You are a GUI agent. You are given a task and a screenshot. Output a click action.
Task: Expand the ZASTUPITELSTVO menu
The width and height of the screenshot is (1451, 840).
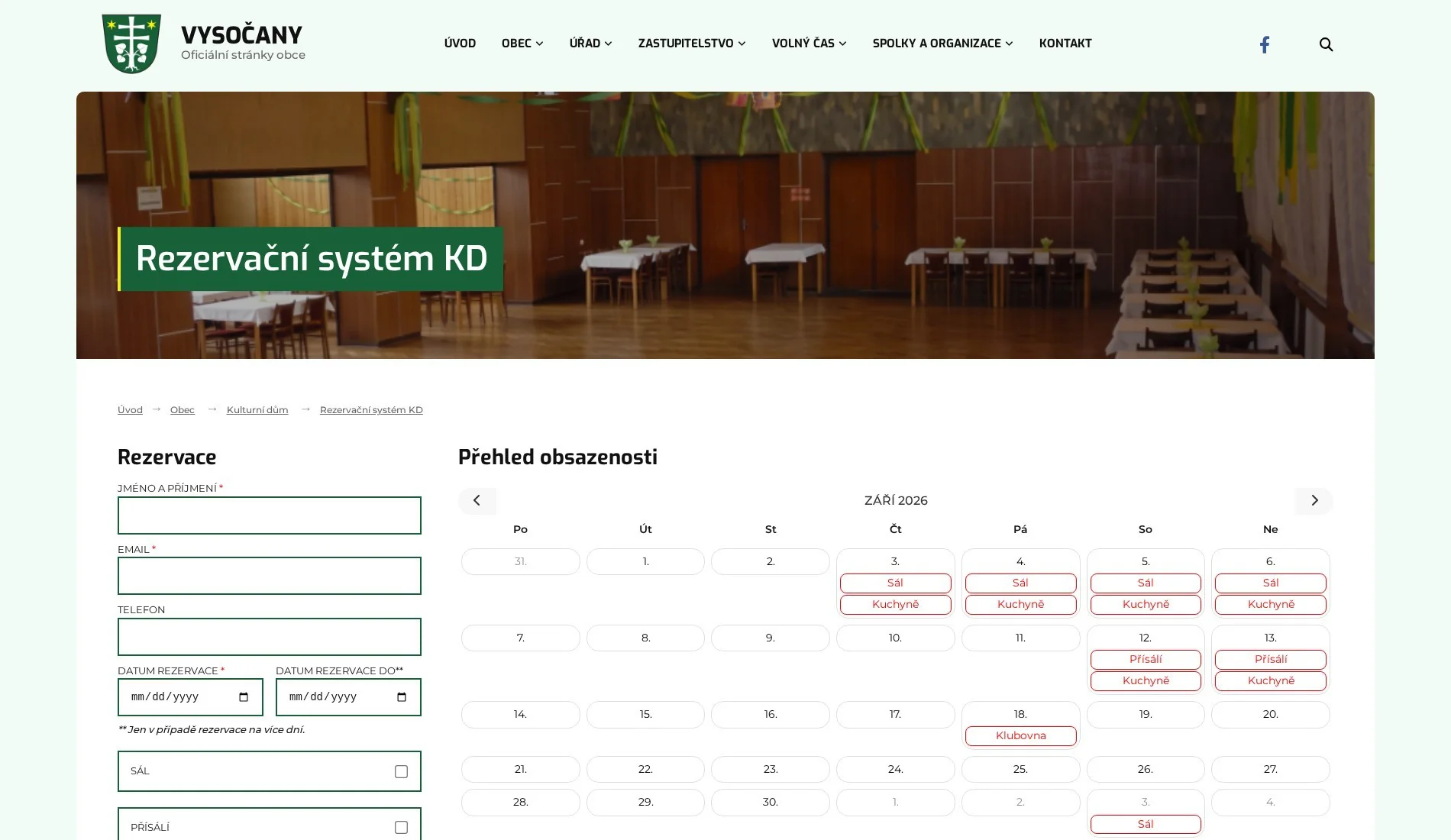tap(692, 44)
